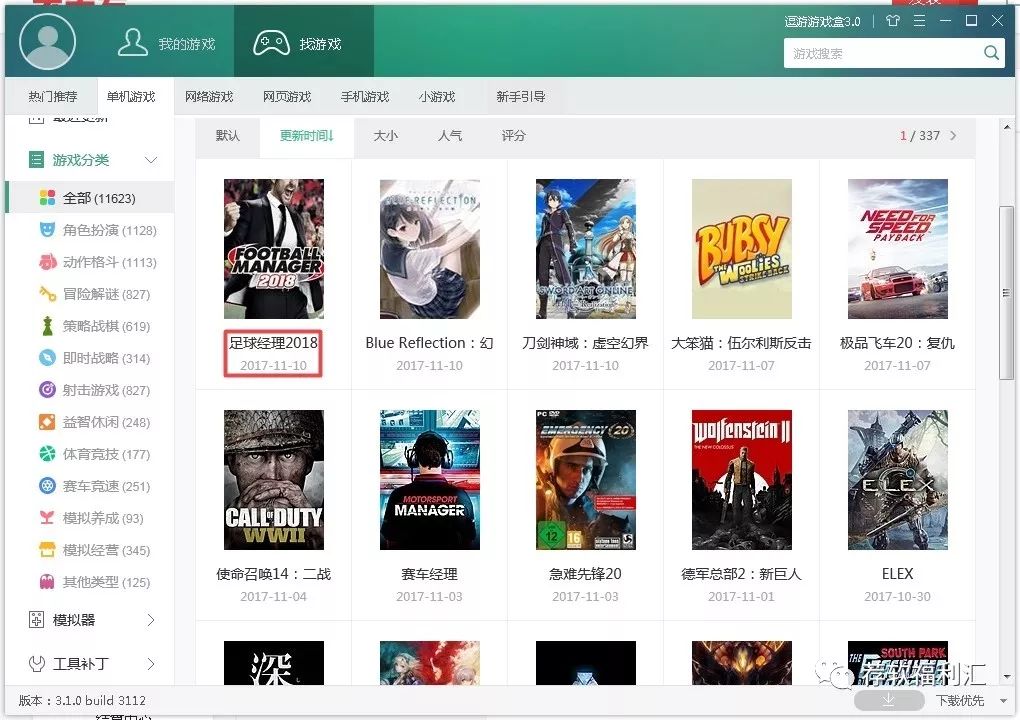Select the 默认 default sort option
Screen dimensions: 1020x720
click(x=227, y=136)
